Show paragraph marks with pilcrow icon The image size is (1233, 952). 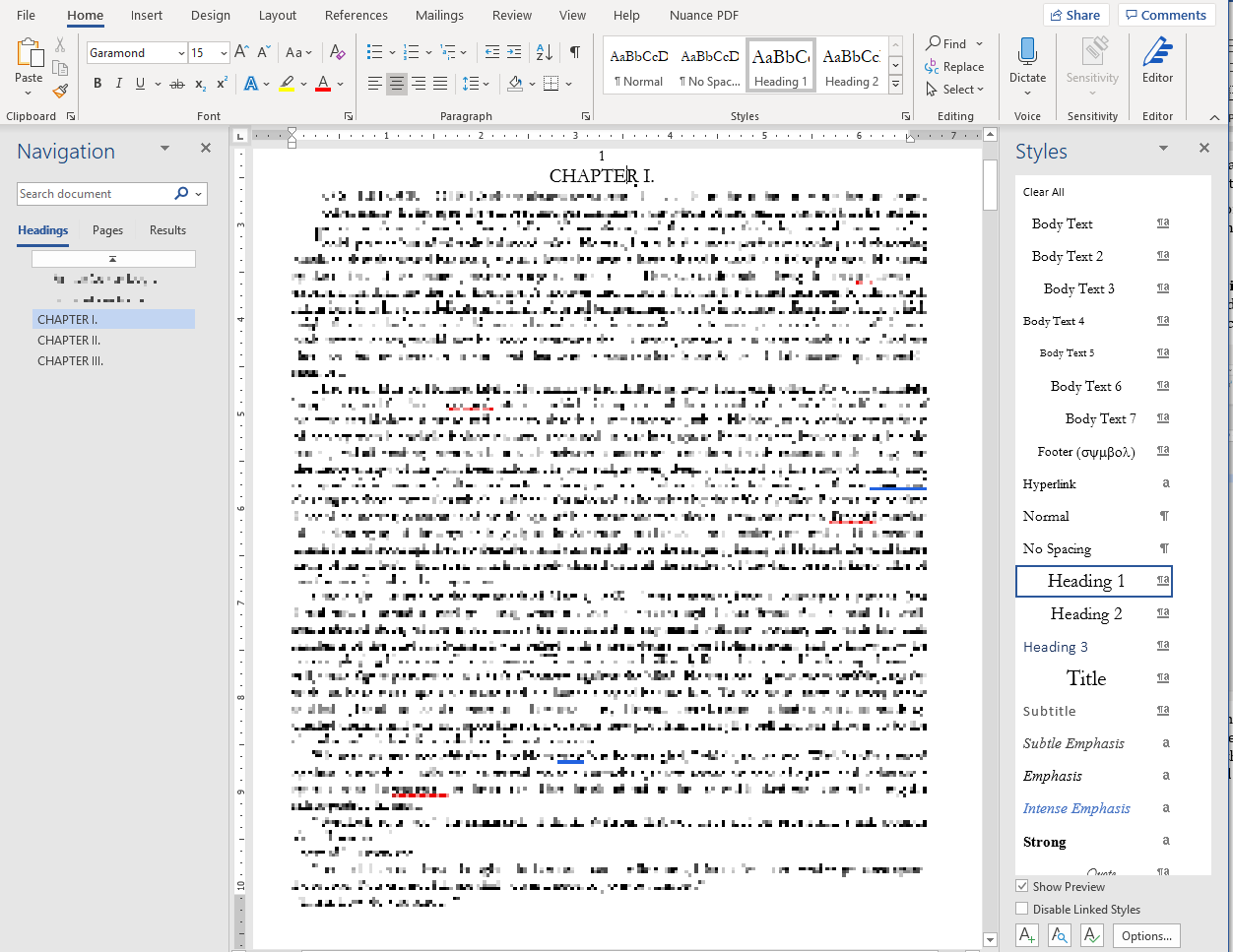tap(575, 52)
